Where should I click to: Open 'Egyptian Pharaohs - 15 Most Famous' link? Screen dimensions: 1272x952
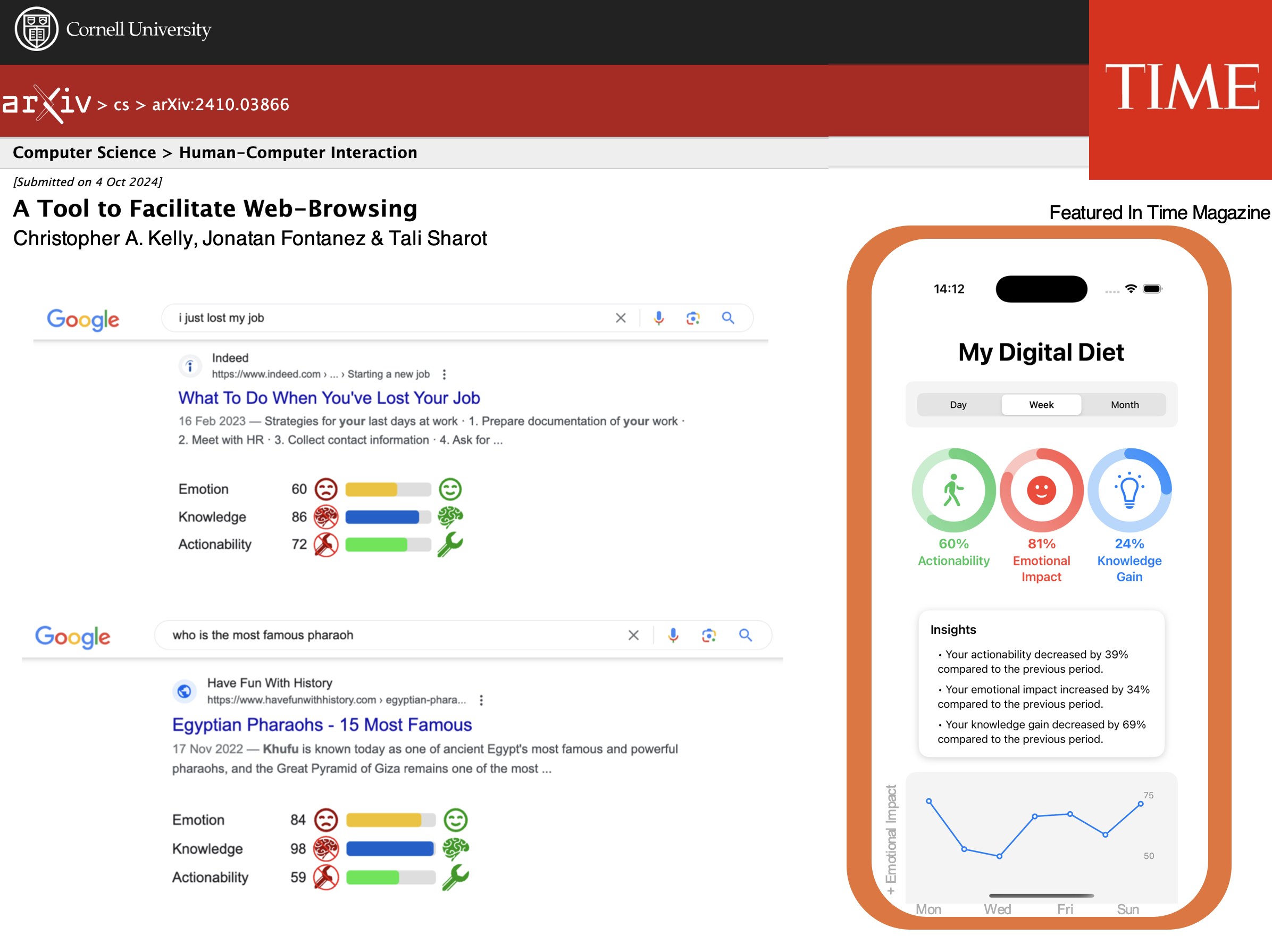322,725
